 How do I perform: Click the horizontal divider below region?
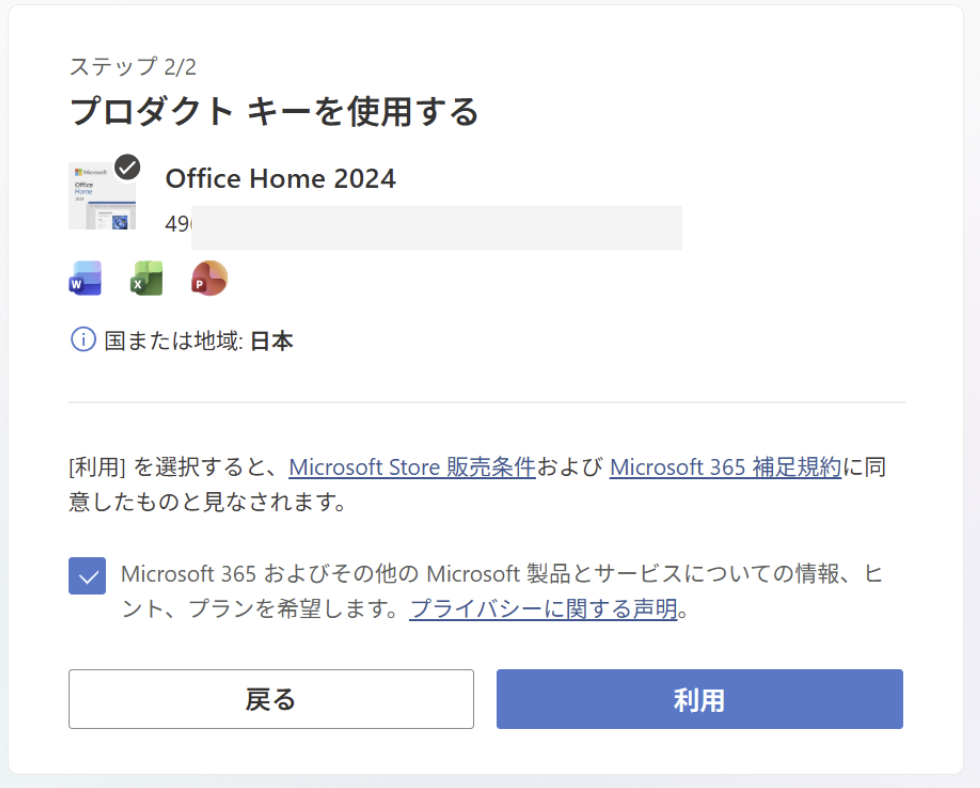(486, 402)
